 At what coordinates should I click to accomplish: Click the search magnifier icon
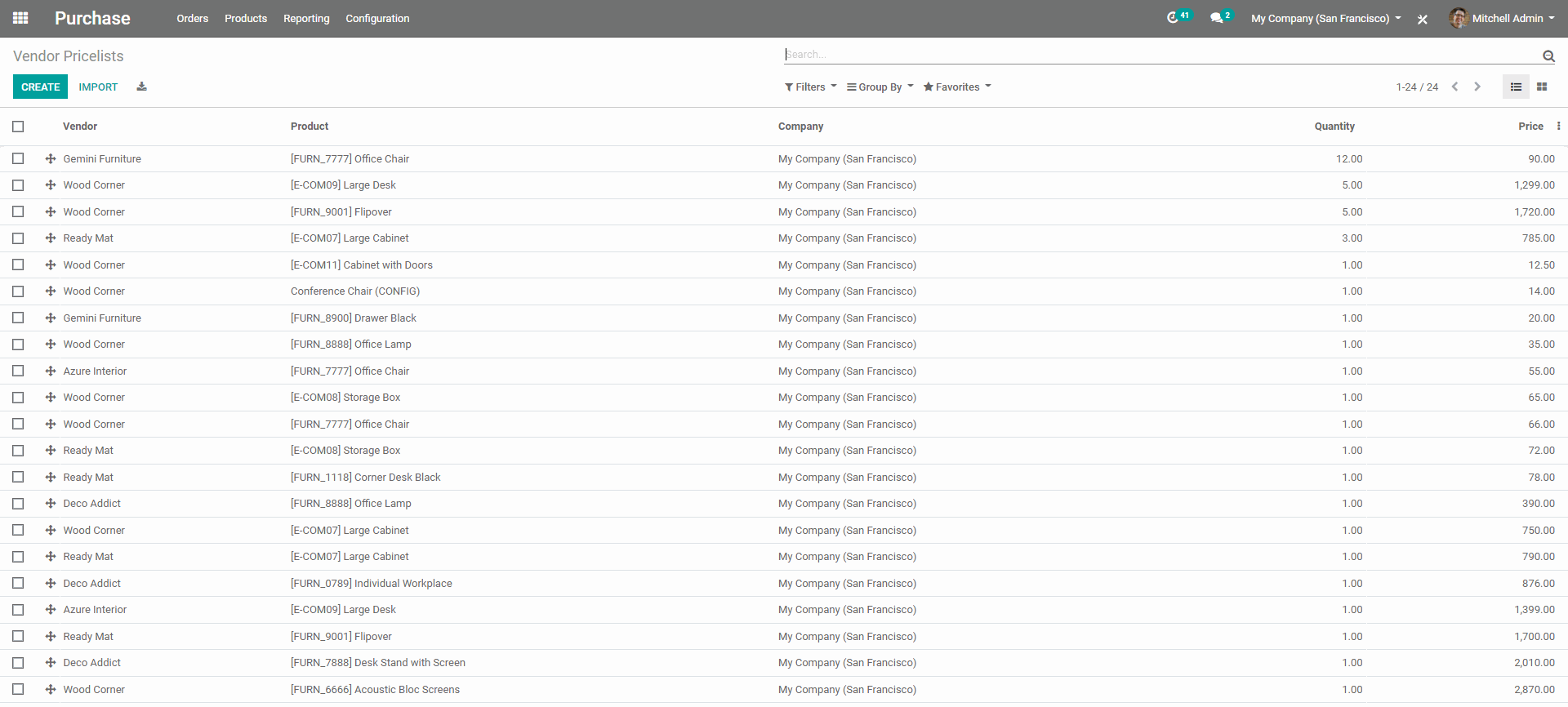point(1548,56)
